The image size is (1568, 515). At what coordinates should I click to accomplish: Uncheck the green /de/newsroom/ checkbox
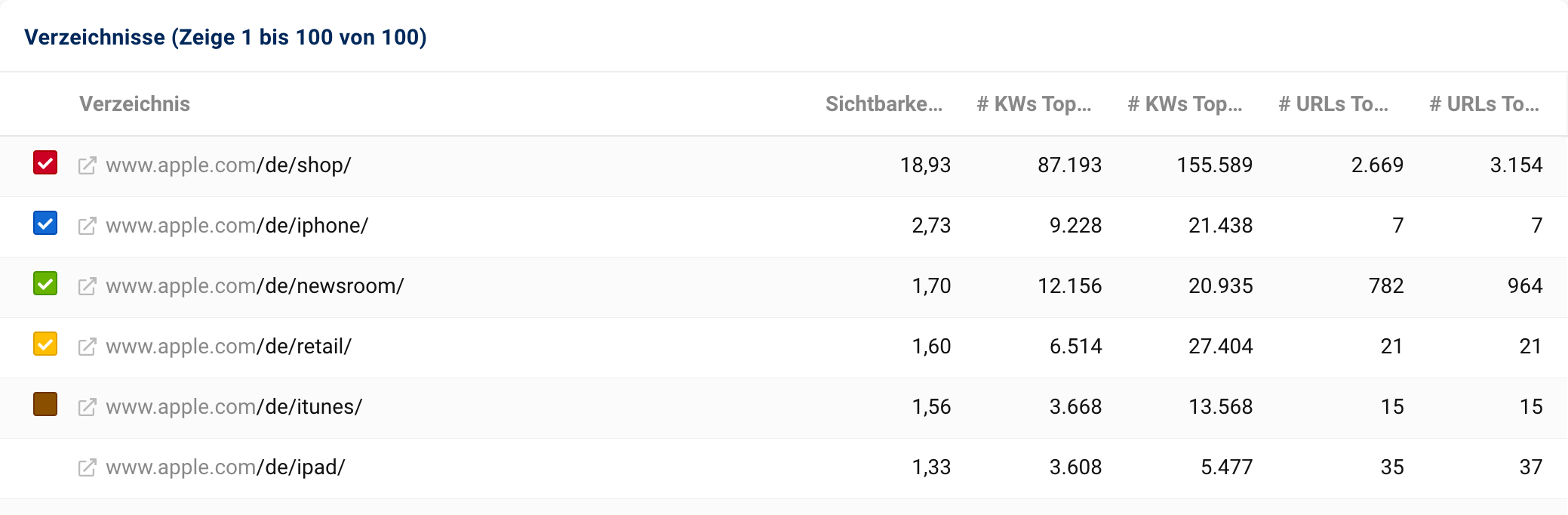click(45, 284)
